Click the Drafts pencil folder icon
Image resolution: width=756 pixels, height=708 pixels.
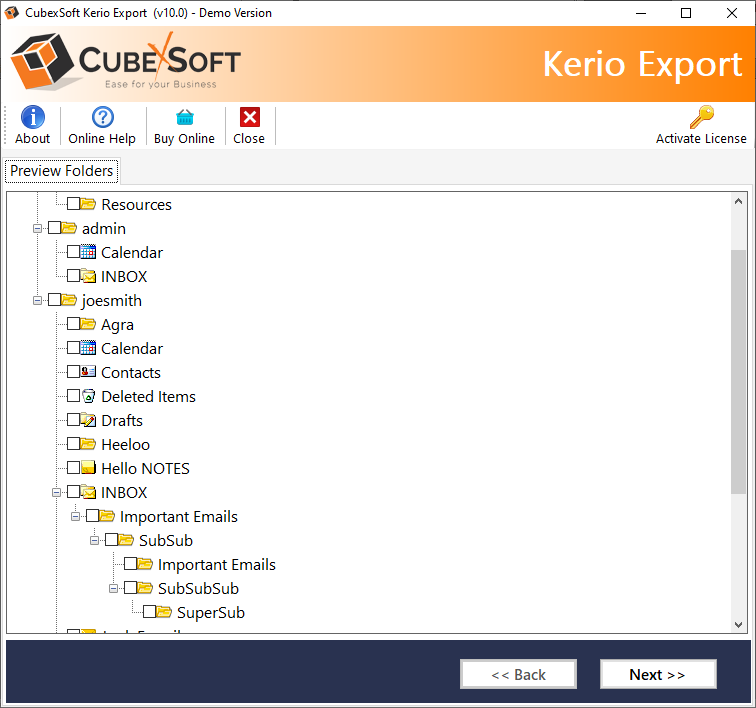click(x=88, y=420)
